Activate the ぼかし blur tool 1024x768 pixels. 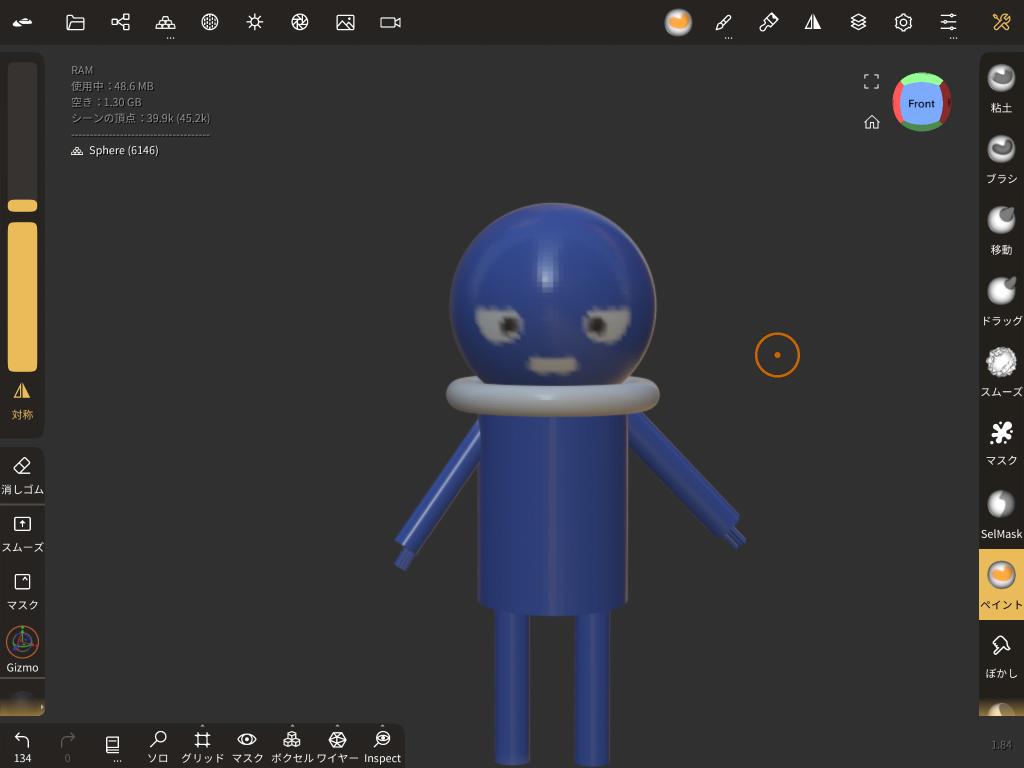click(x=1001, y=655)
